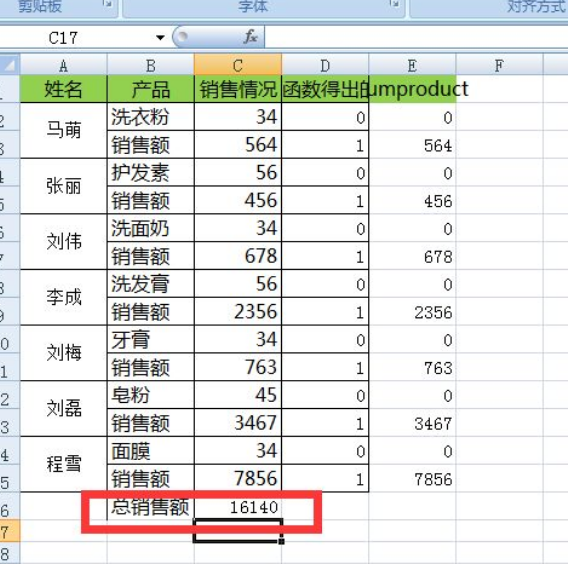Image resolution: width=568 pixels, height=564 pixels.
Task: Click 销售额 cell in 马萌's rows
Action: coord(151,145)
